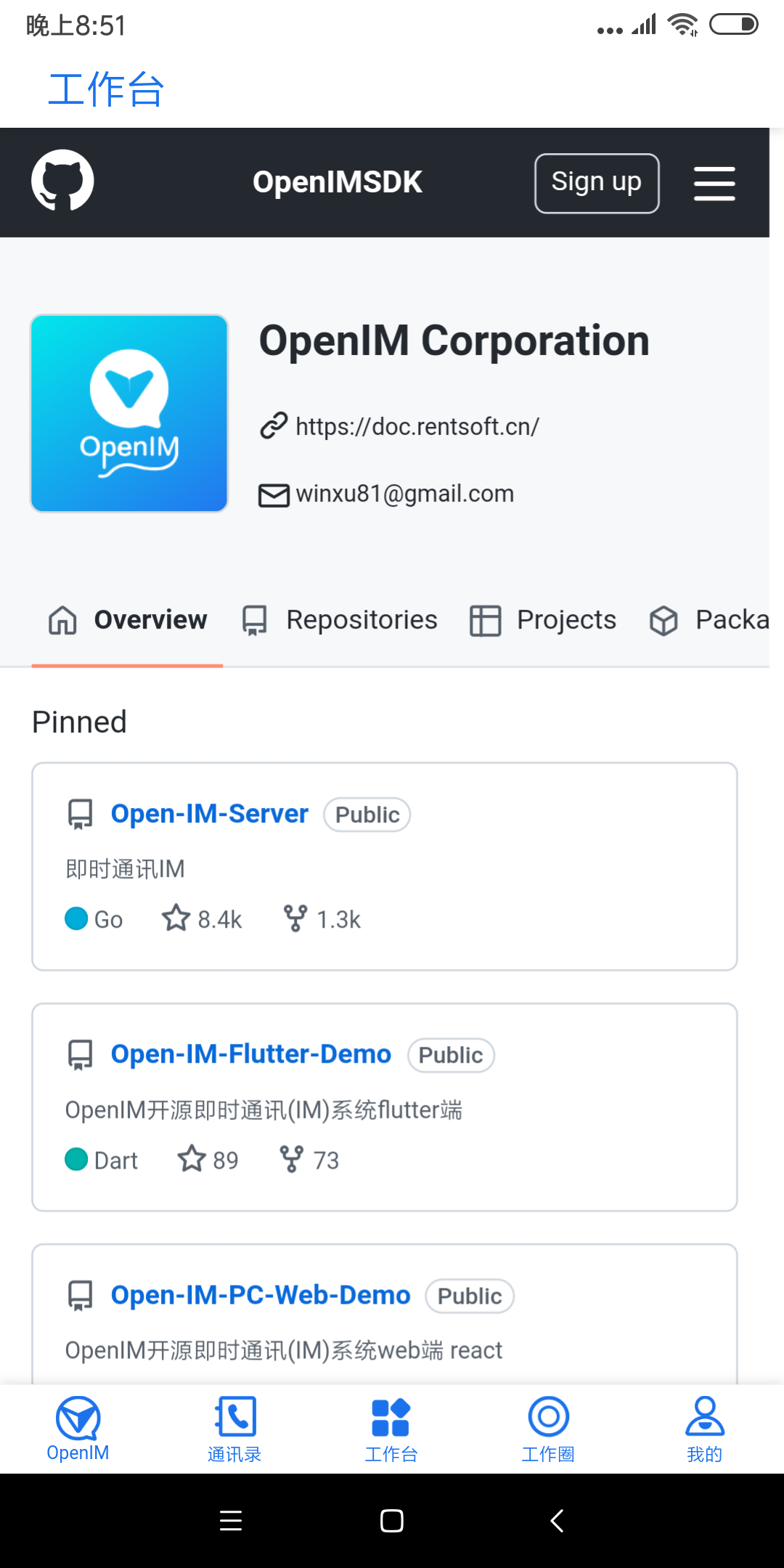Viewport: 784px width, 1568px height.
Task: Tap the Android home button
Action: point(392,1521)
